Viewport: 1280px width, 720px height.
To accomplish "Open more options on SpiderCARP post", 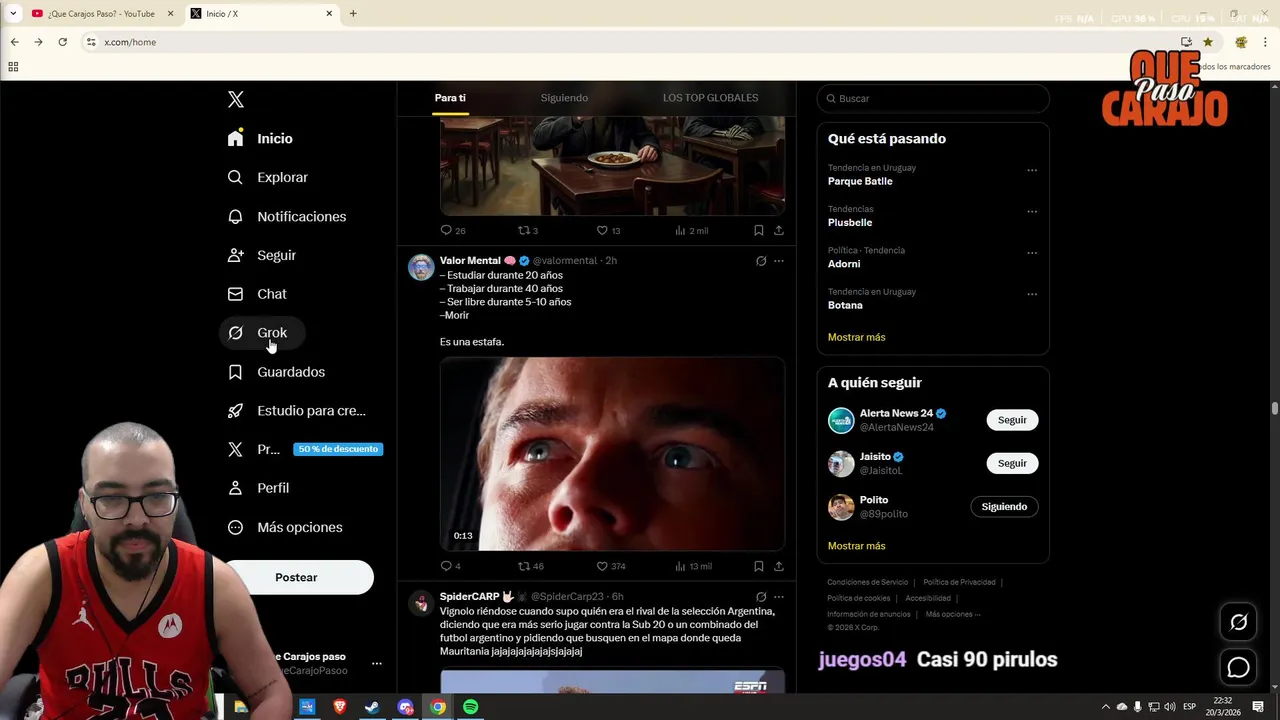I will tap(778, 597).
